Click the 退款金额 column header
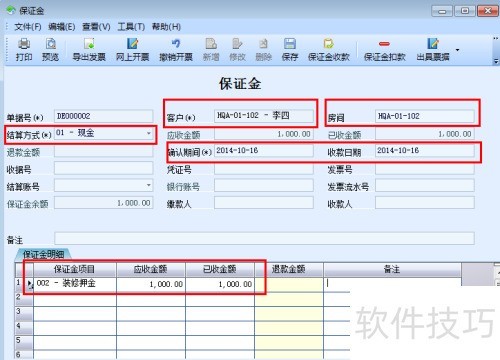The image size is (500, 360). click(x=289, y=269)
